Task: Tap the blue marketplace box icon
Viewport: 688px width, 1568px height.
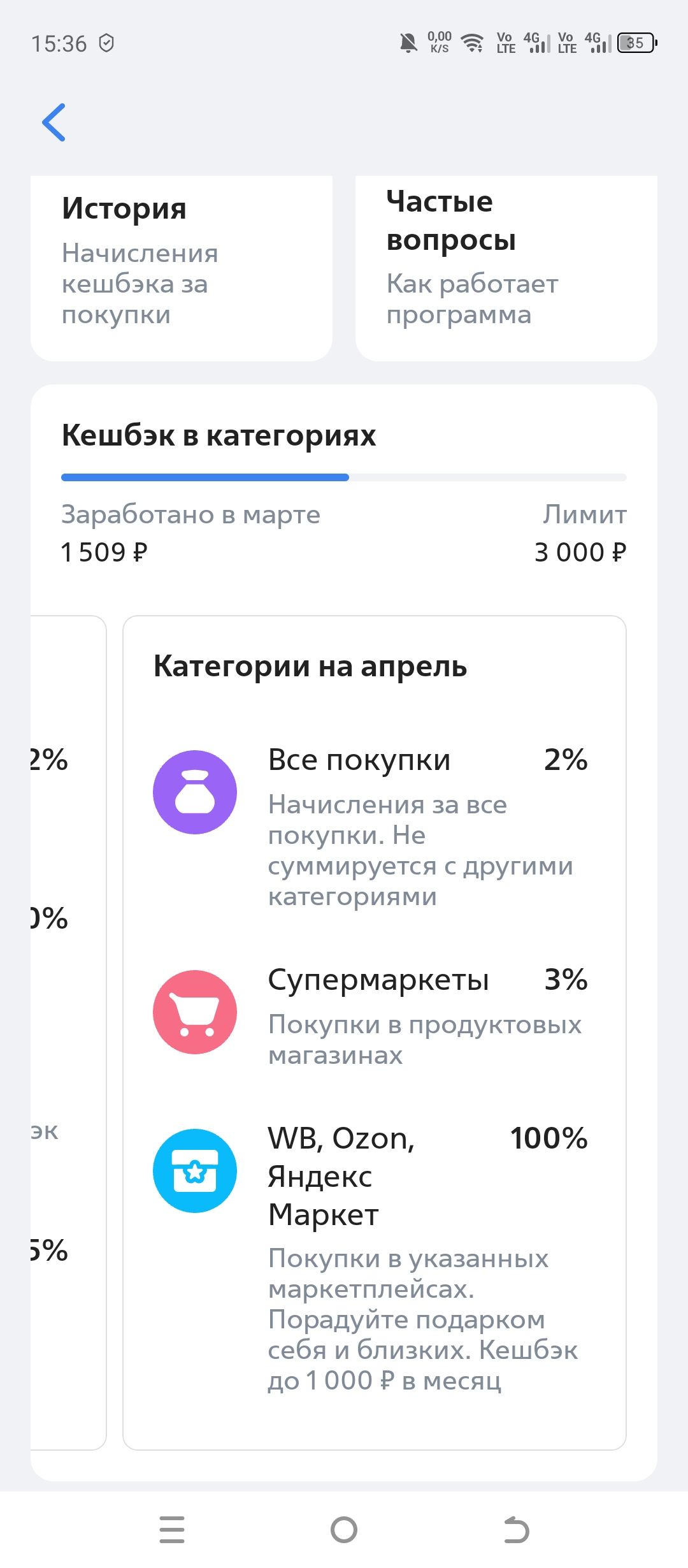Action: pos(195,1171)
